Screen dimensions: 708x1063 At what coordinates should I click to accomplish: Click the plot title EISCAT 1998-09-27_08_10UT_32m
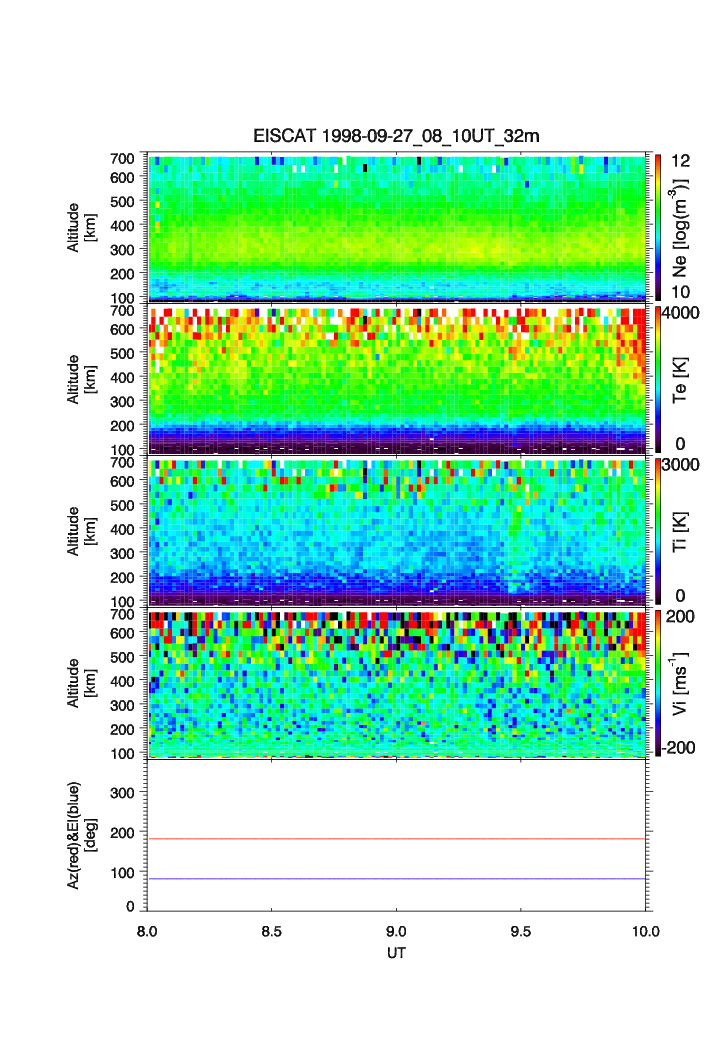(396, 136)
